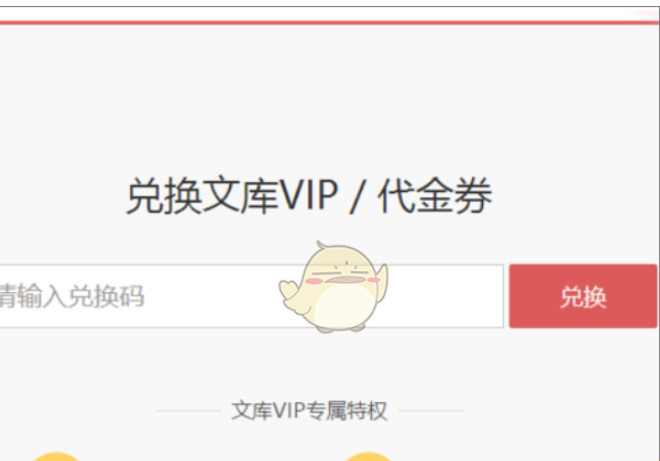660x461 pixels.
Task: Click the duck mascot's head tuft
Action: point(323,245)
